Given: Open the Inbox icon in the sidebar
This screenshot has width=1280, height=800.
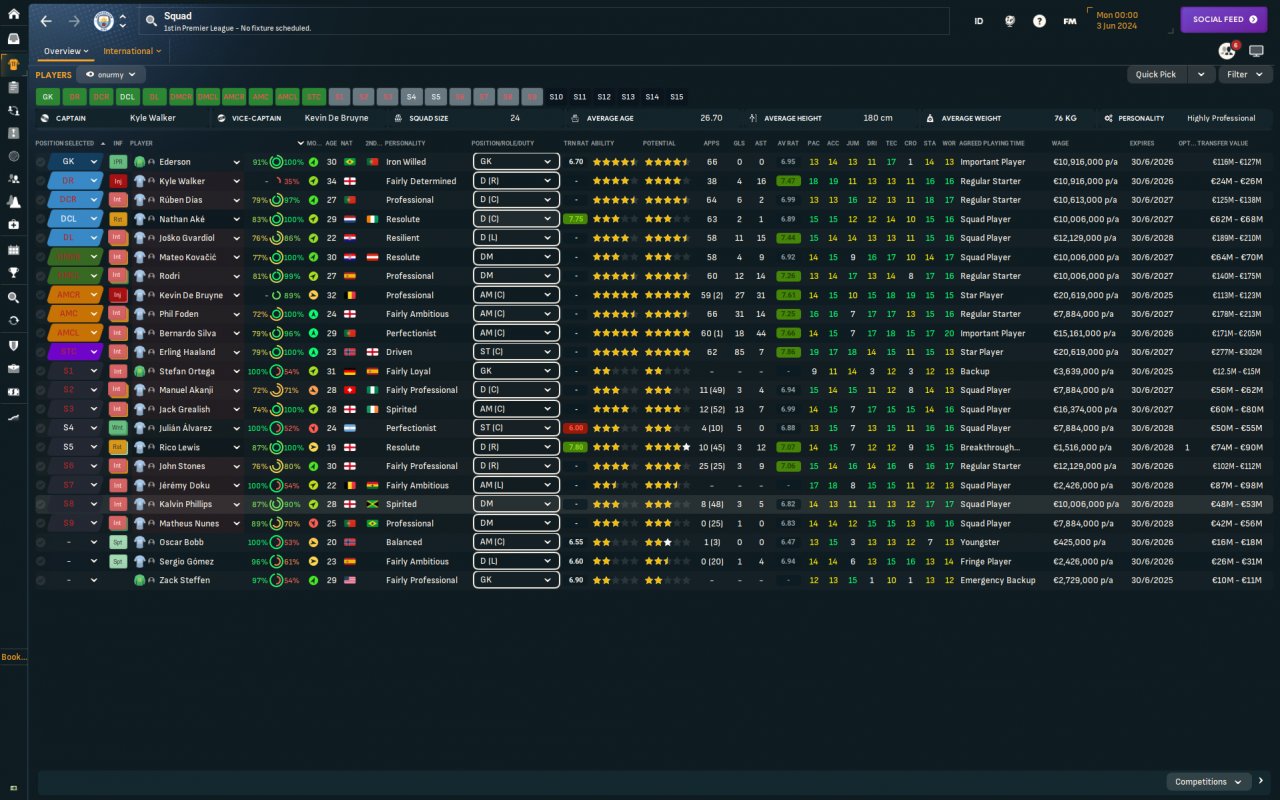Looking at the screenshot, I should (x=14, y=38).
